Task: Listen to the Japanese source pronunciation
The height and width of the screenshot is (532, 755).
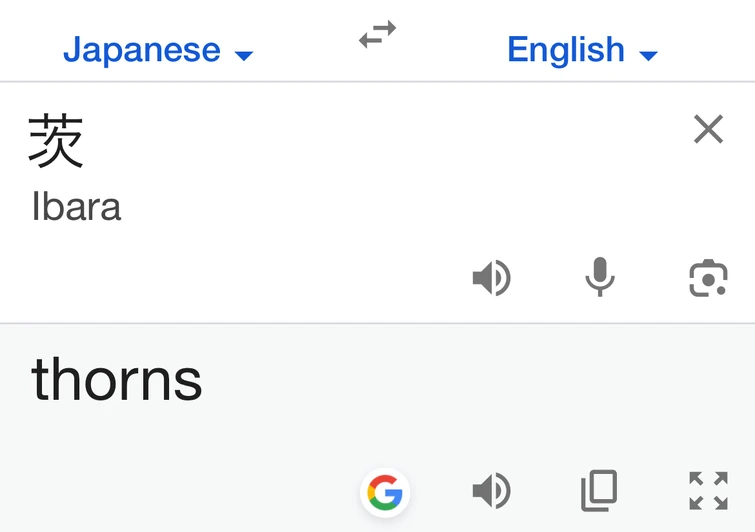Action: [491, 278]
